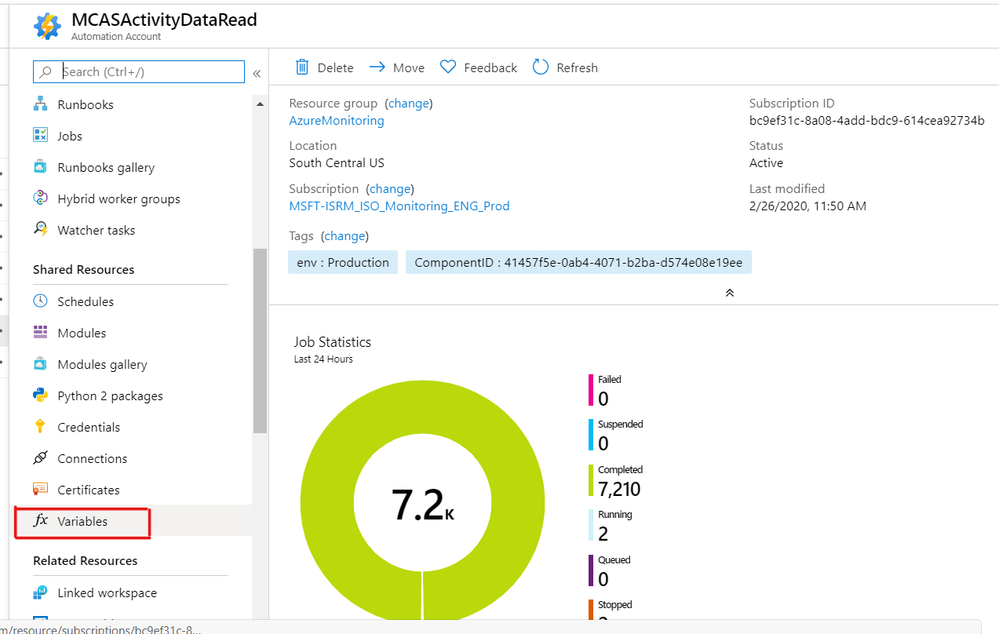The width and height of the screenshot is (999, 634).
Task: Click the Hybrid worker groups icon
Action: coord(40,198)
